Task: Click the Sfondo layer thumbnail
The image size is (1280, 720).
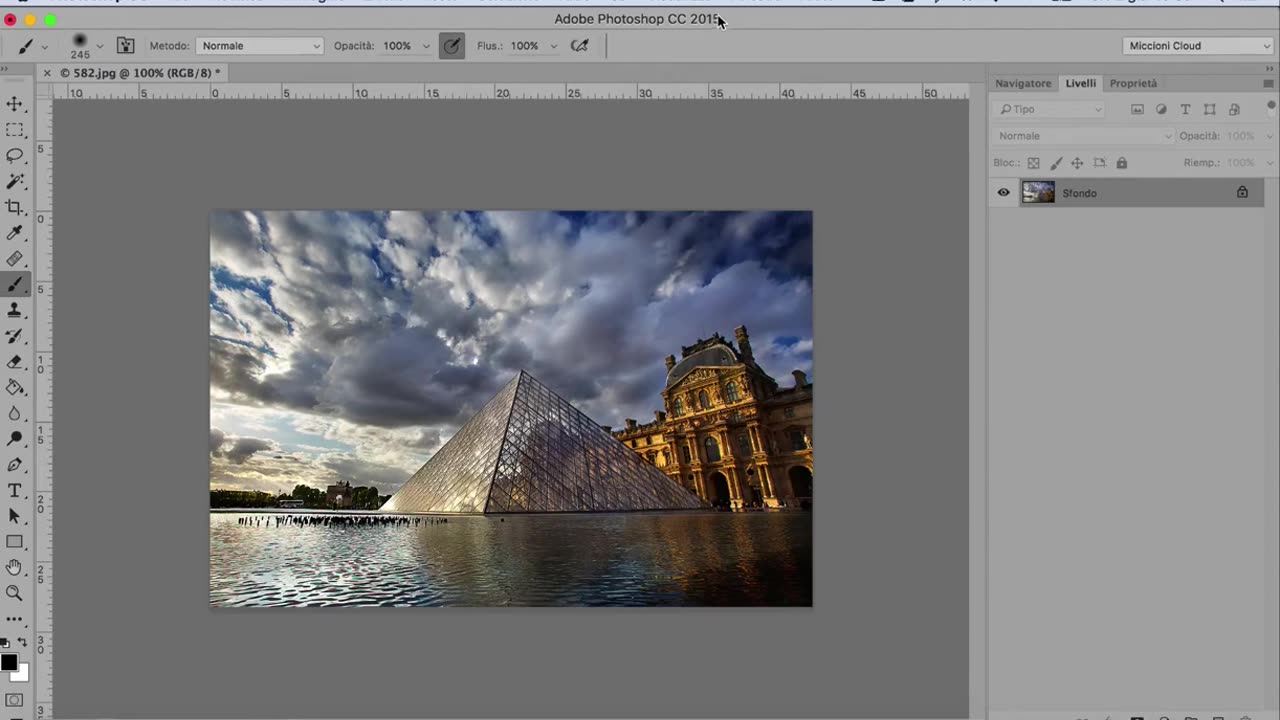Action: 1038,192
